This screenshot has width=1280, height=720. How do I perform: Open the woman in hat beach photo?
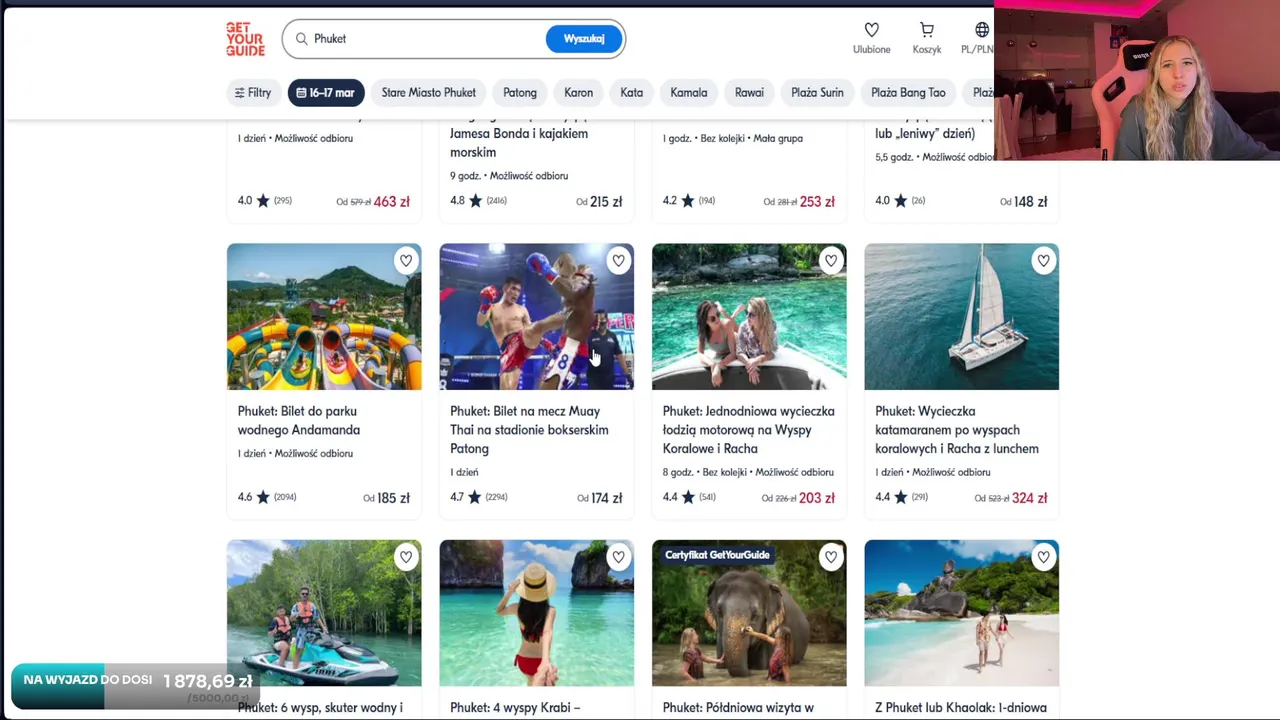click(536, 614)
